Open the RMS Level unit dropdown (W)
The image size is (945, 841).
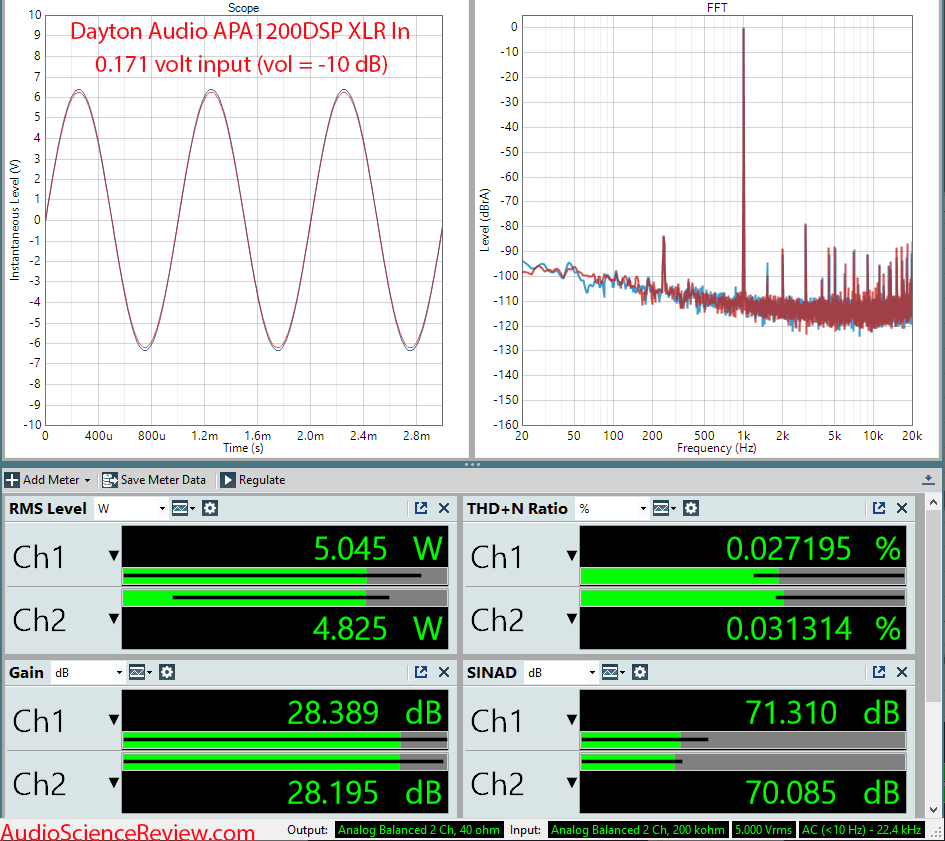click(131, 509)
